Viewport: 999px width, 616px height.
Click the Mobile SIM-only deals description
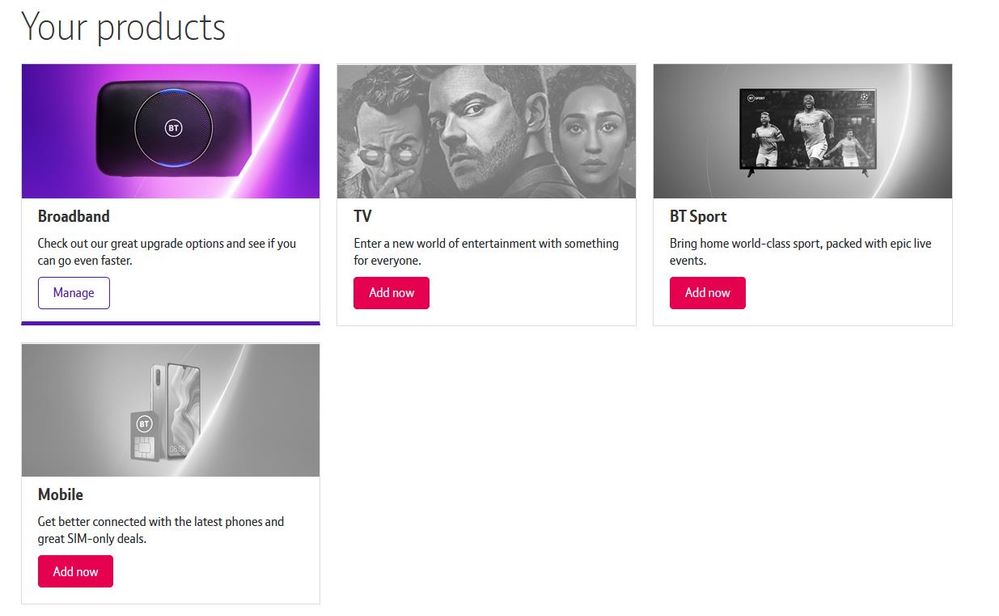coord(161,530)
